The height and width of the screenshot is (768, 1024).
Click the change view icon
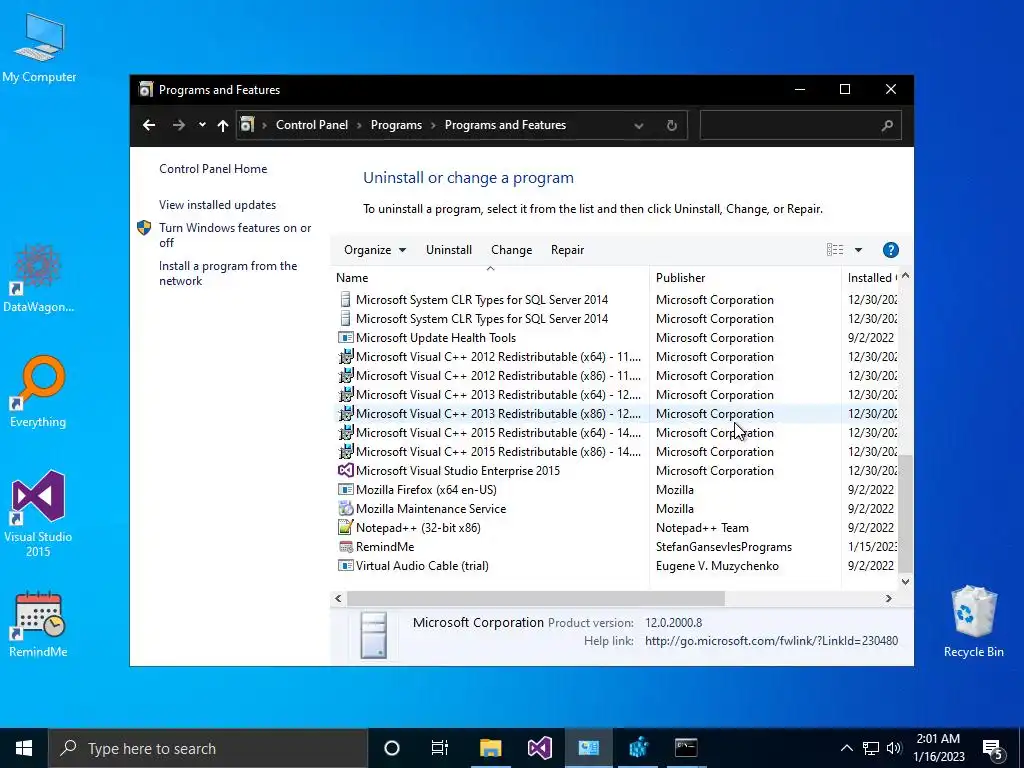pos(835,249)
